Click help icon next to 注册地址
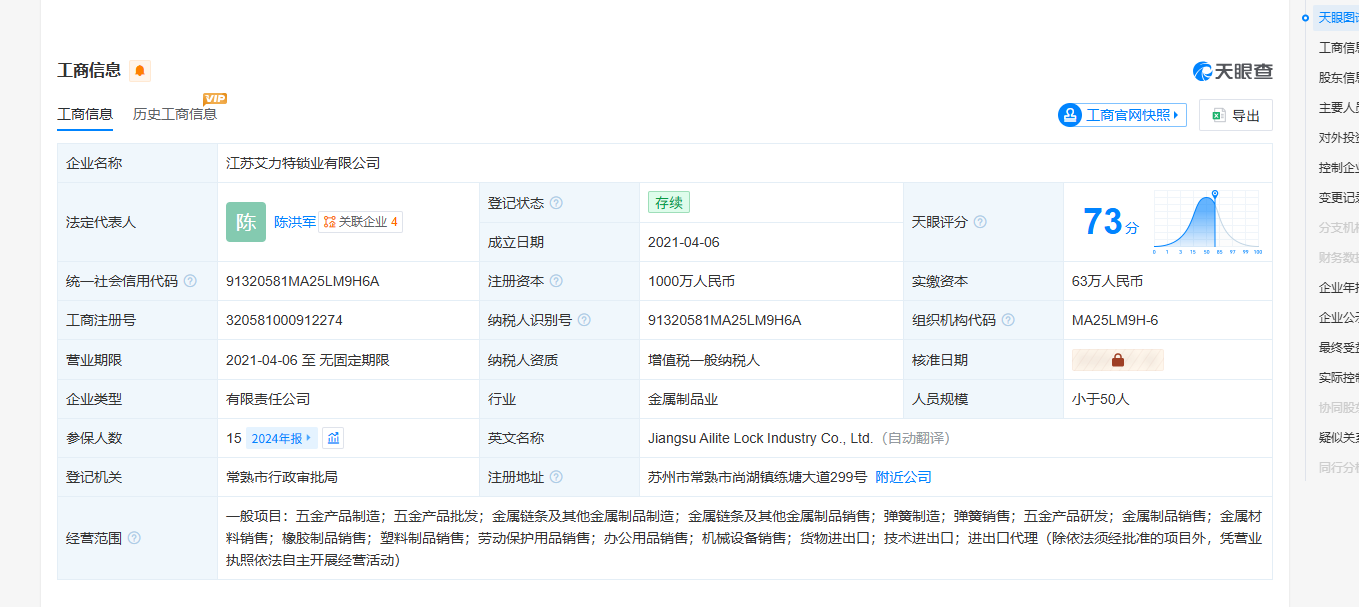 pos(556,478)
